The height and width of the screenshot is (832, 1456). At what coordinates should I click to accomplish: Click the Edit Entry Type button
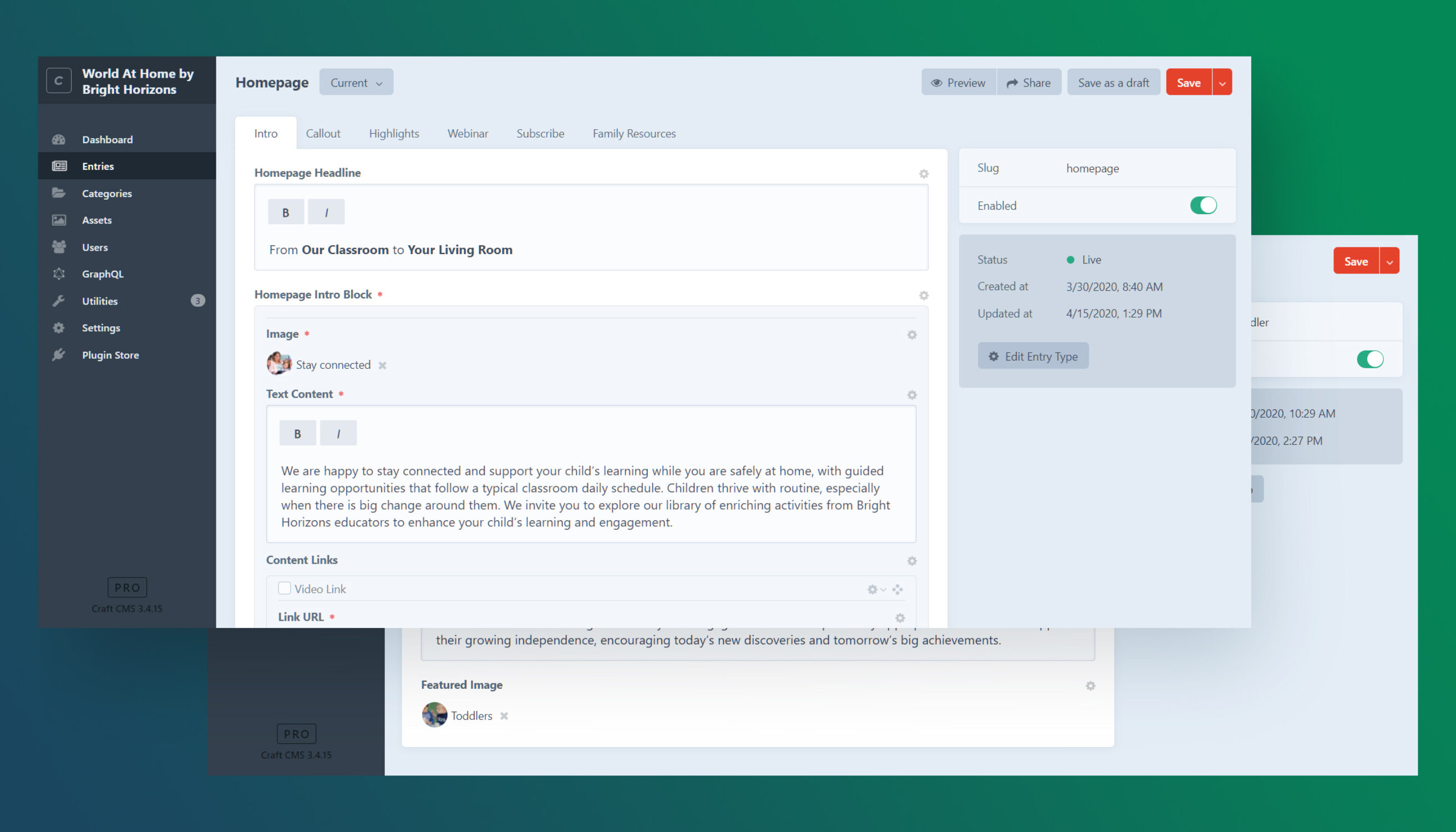click(1033, 356)
